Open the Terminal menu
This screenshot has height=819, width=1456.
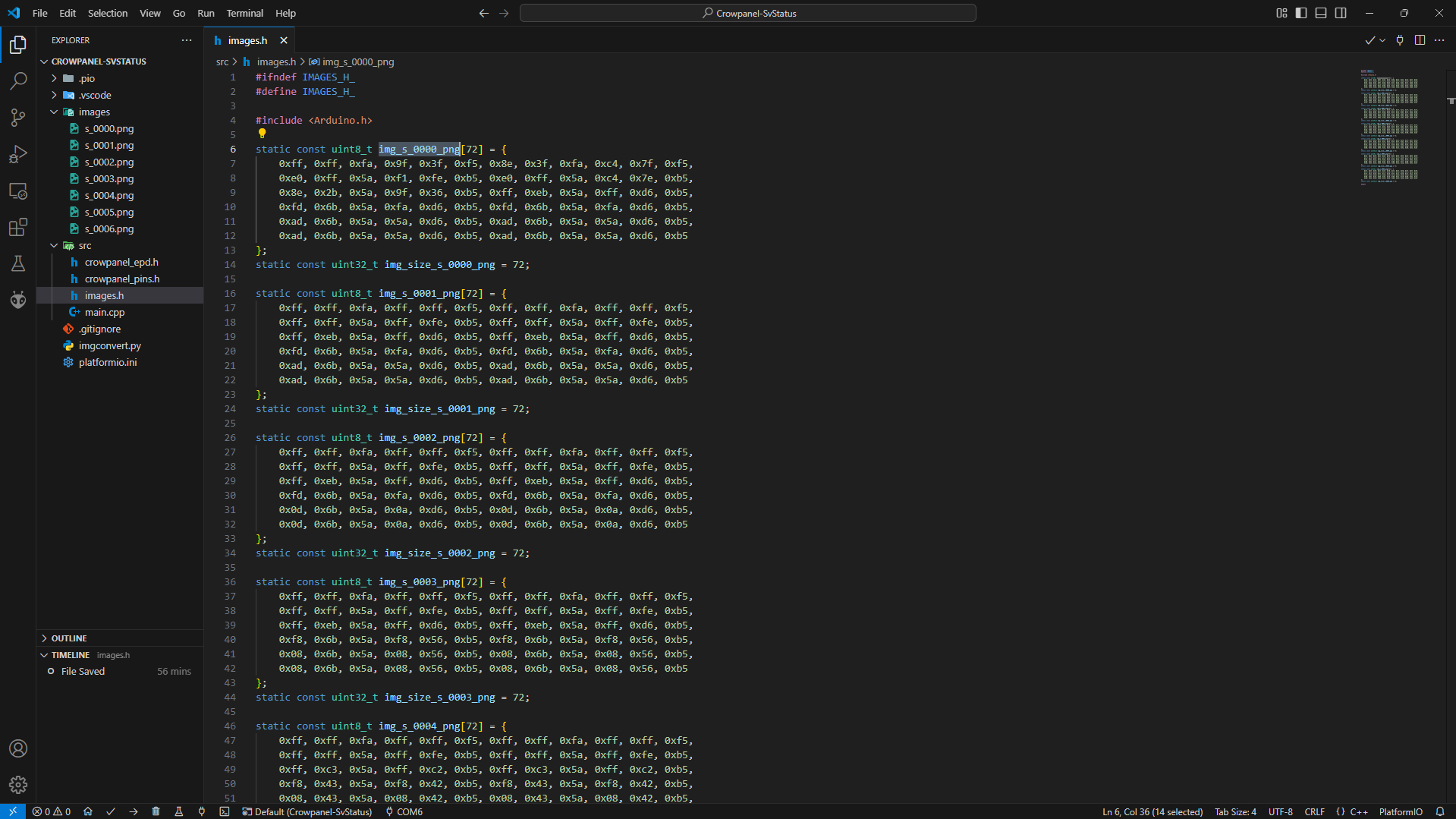[x=244, y=13]
